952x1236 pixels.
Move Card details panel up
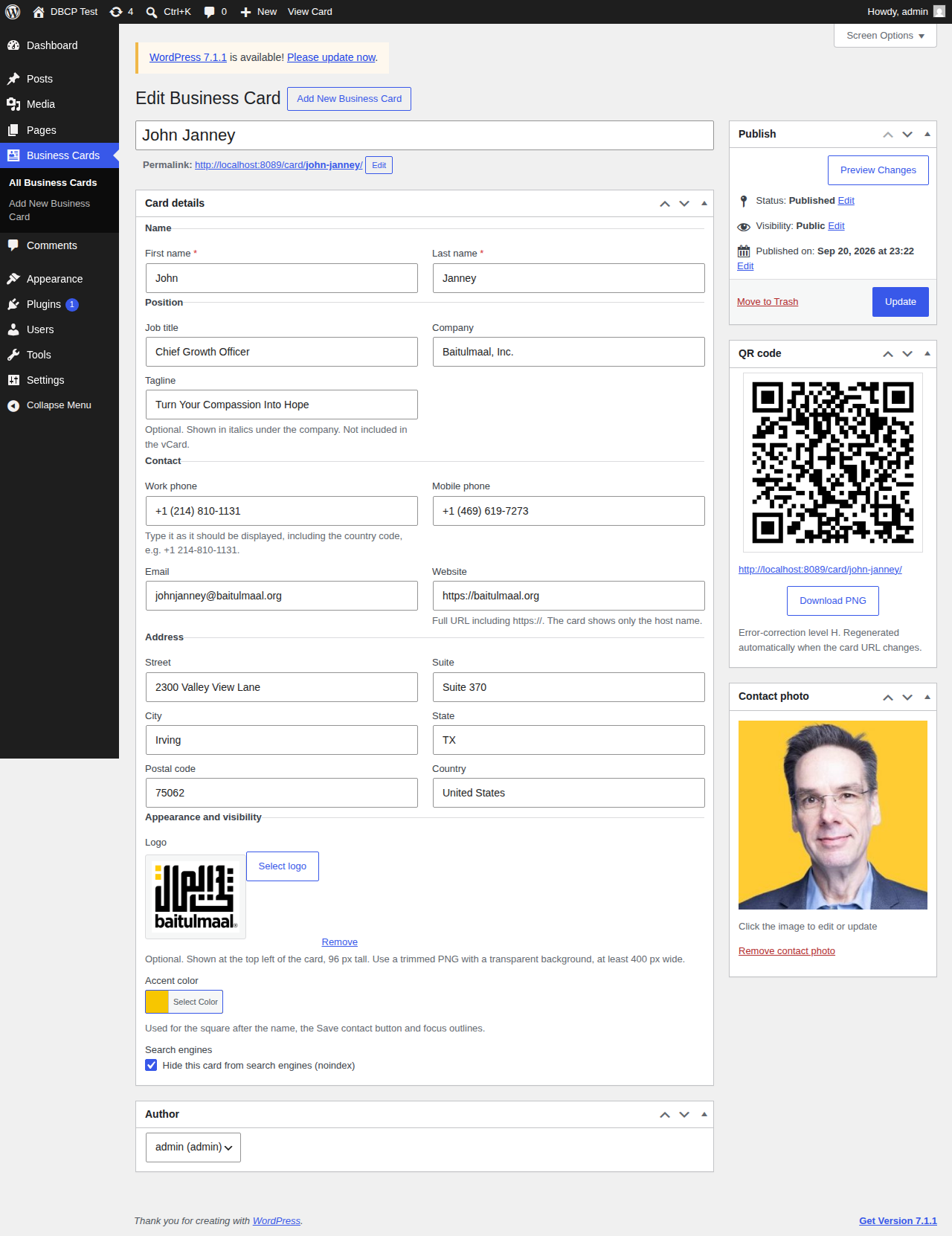(665, 204)
